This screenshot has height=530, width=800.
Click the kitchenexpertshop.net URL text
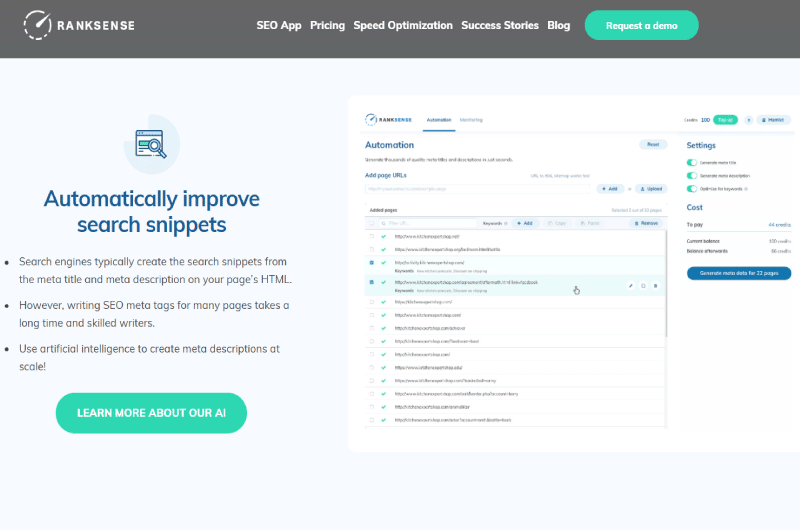[427, 237]
